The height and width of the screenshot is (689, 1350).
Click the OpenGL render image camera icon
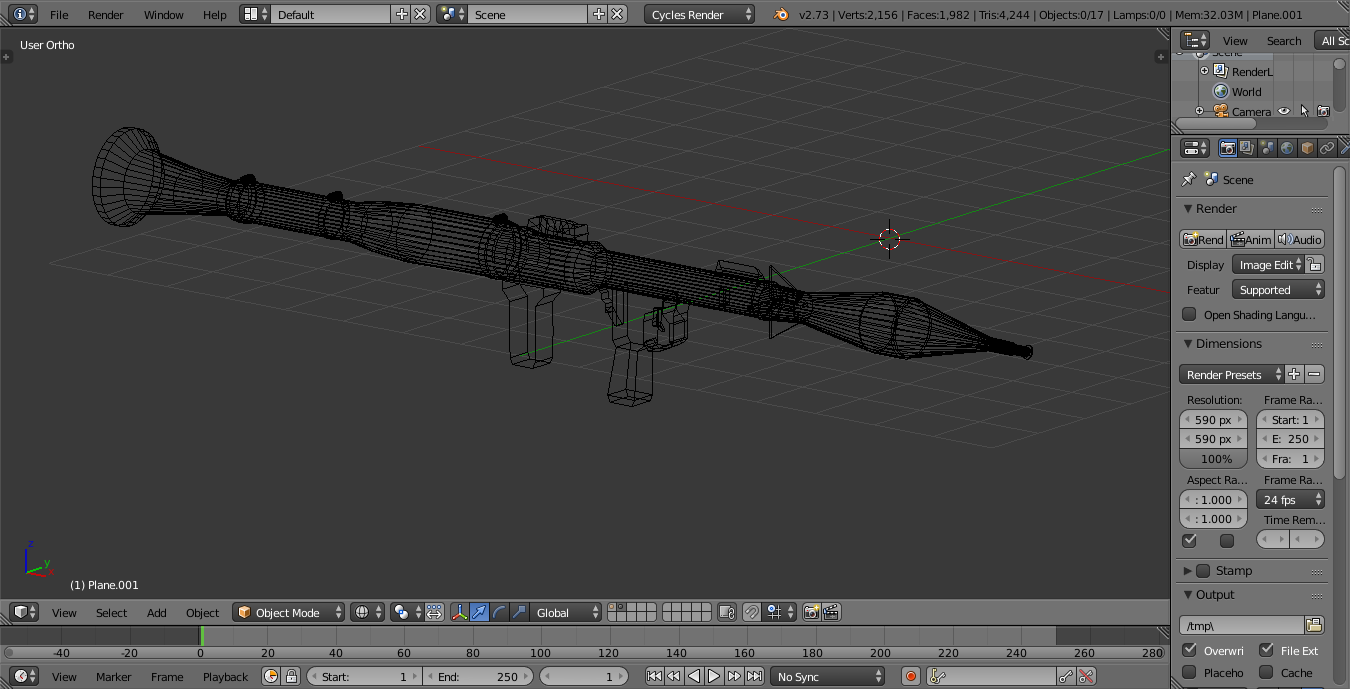[x=812, y=612]
